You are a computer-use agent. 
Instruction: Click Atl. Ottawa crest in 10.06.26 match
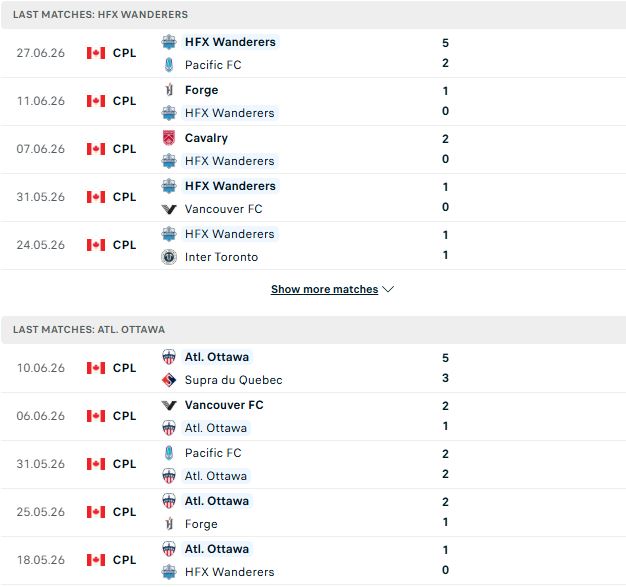click(x=169, y=357)
